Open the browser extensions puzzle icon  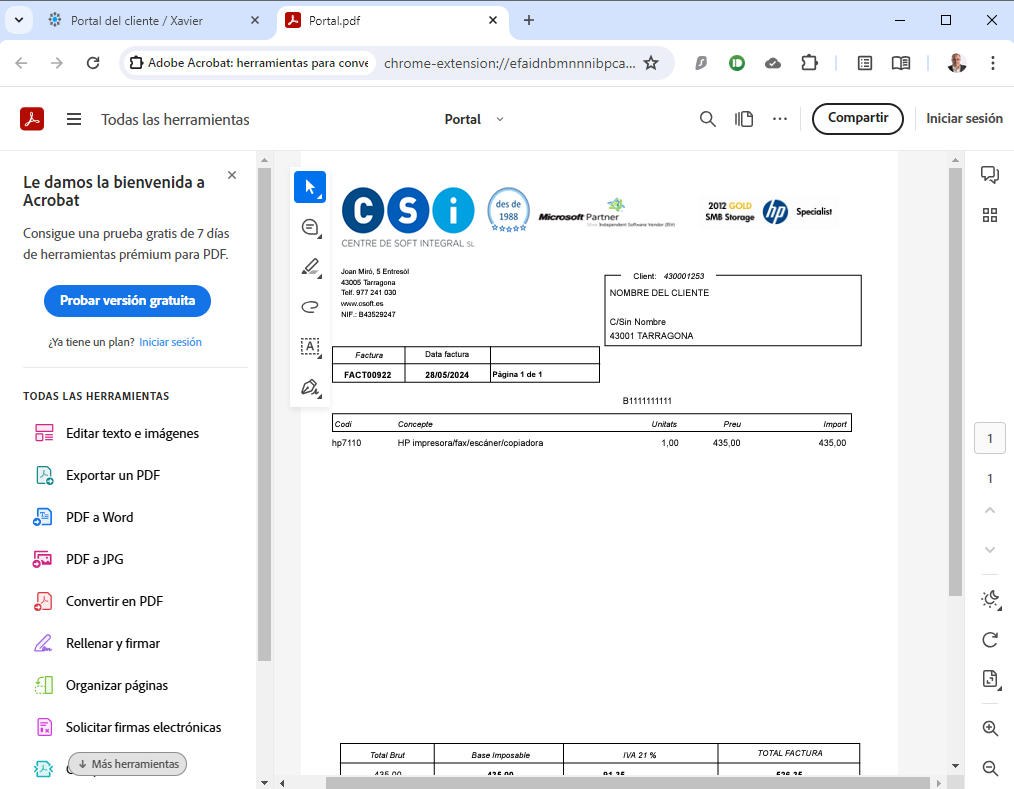click(809, 63)
